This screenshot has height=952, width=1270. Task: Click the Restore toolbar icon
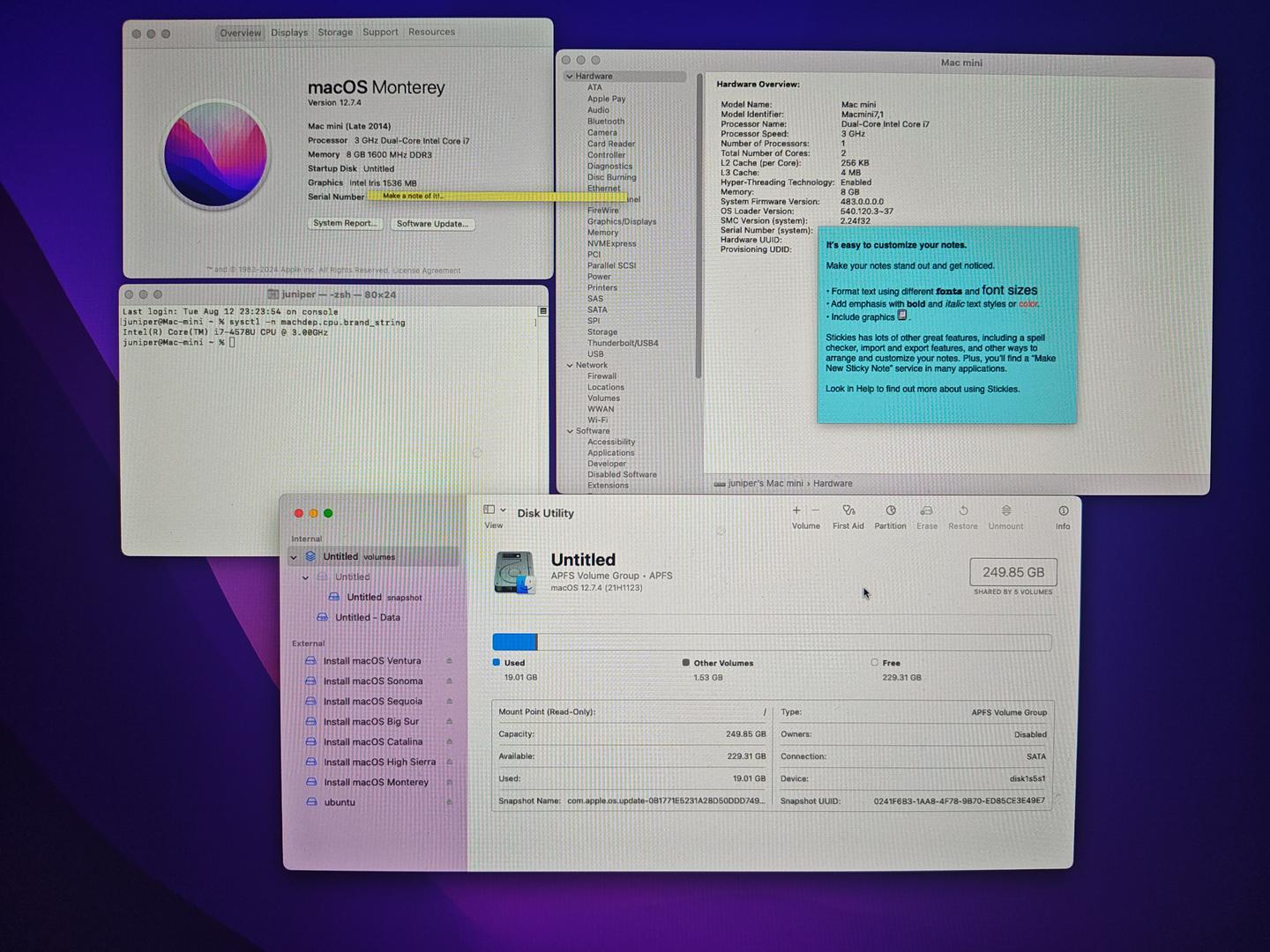(963, 510)
